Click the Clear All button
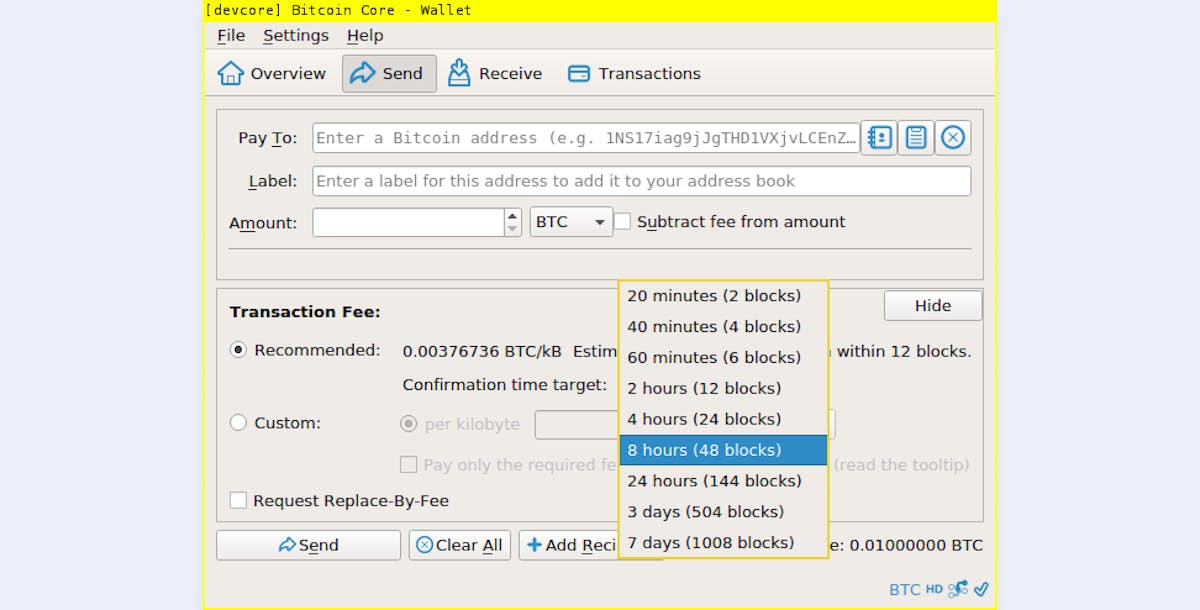 click(460, 545)
